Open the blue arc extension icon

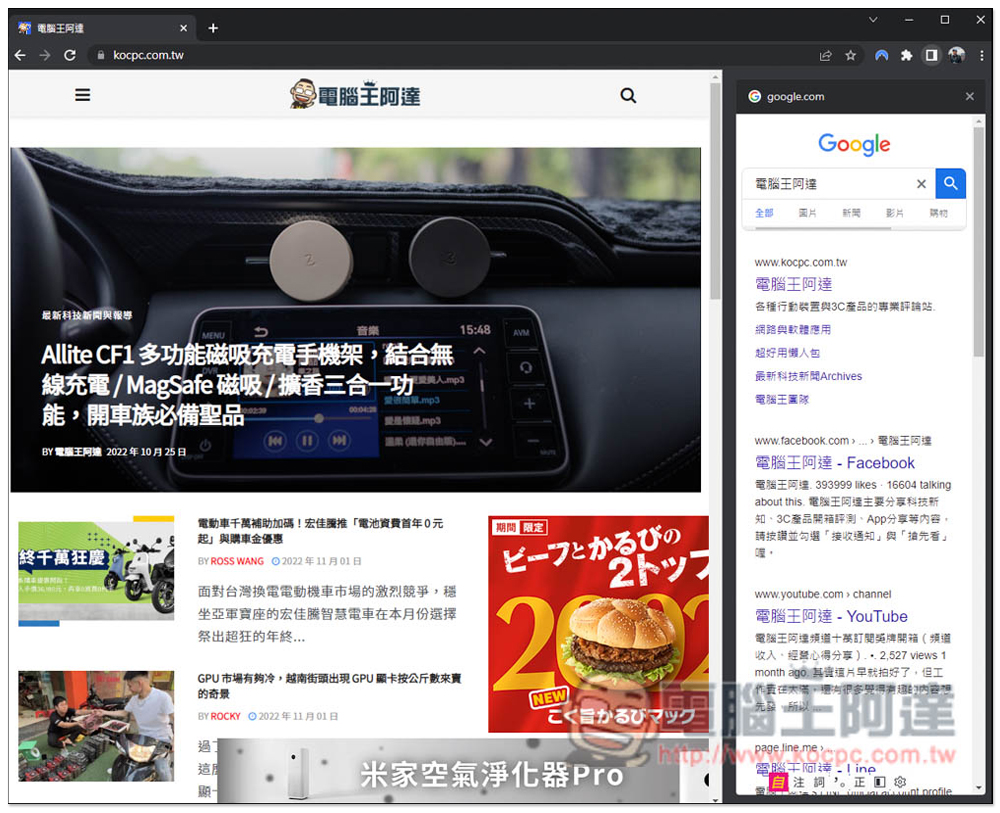pos(881,55)
